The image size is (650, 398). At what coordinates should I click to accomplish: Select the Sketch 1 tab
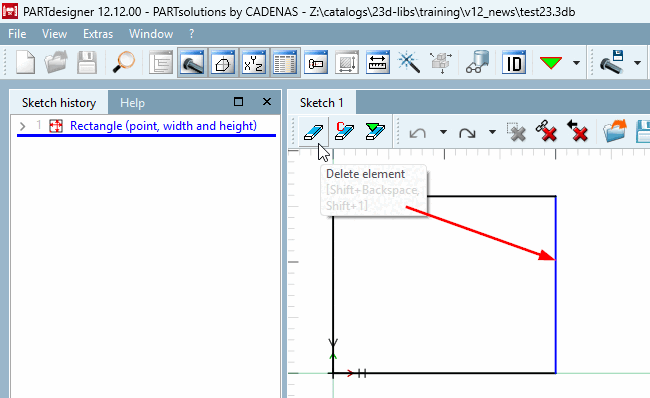point(322,102)
